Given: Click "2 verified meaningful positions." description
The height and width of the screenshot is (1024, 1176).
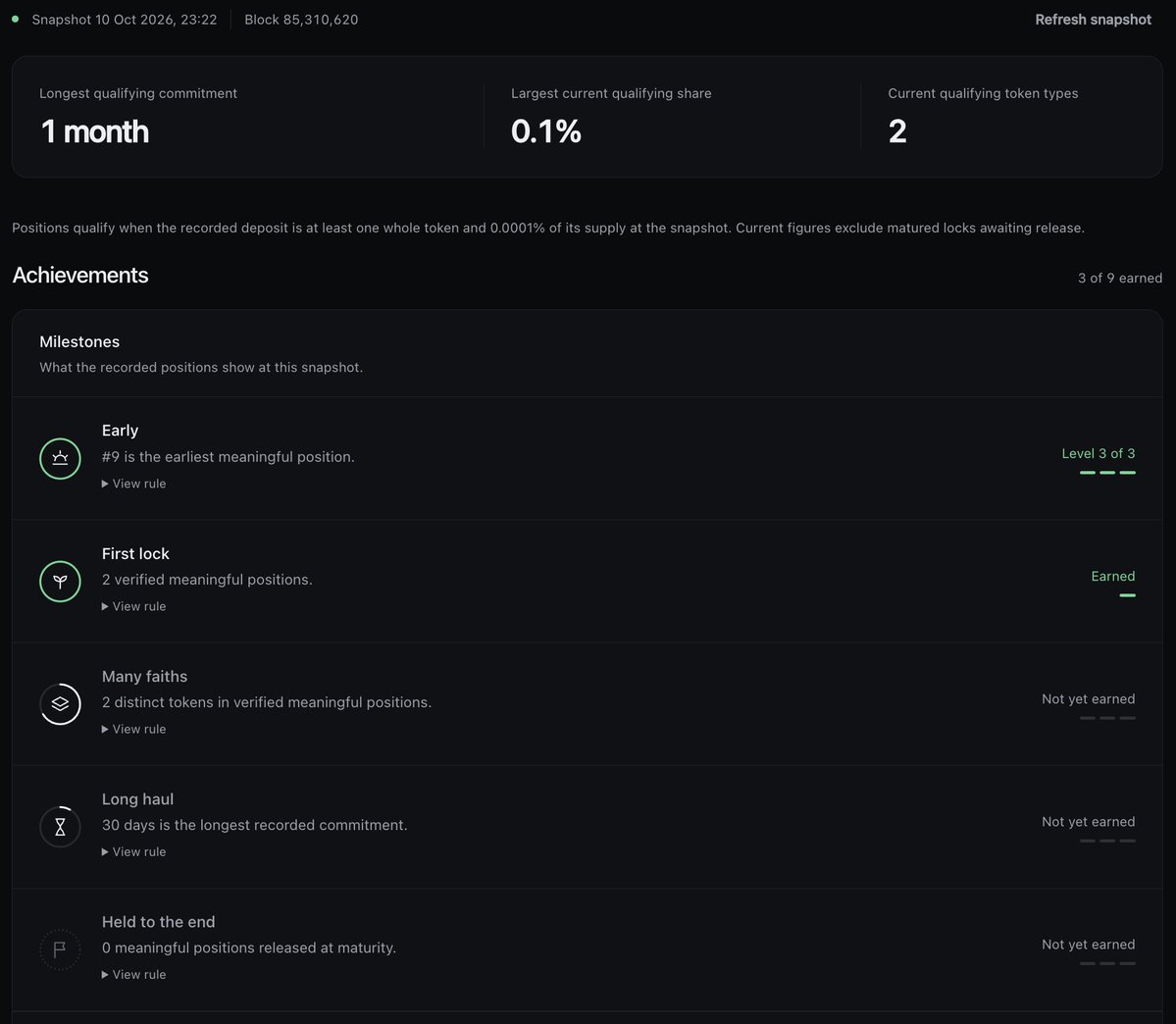Looking at the screenshot, I should click(207, 580).
